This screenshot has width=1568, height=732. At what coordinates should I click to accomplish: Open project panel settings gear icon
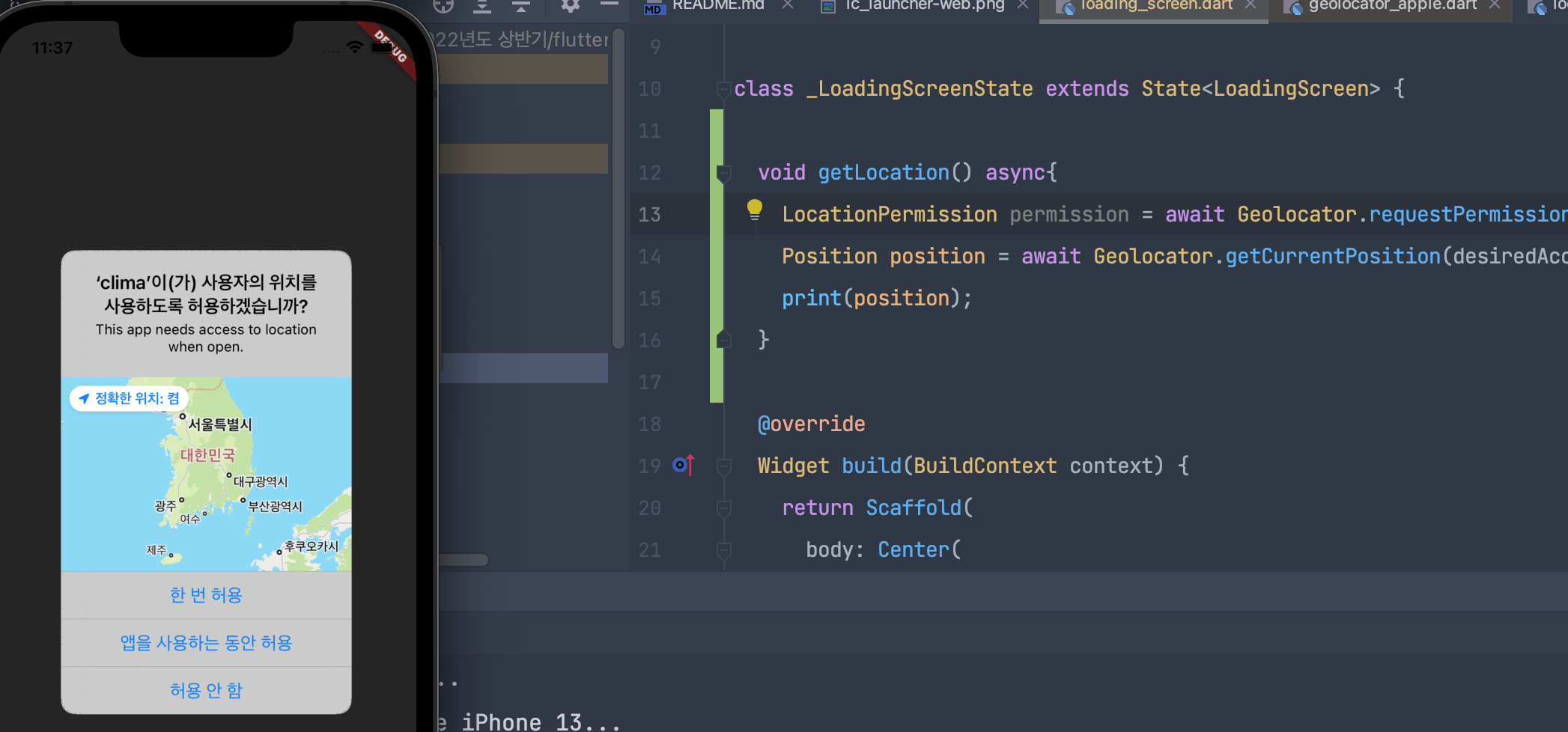(571, 5)
